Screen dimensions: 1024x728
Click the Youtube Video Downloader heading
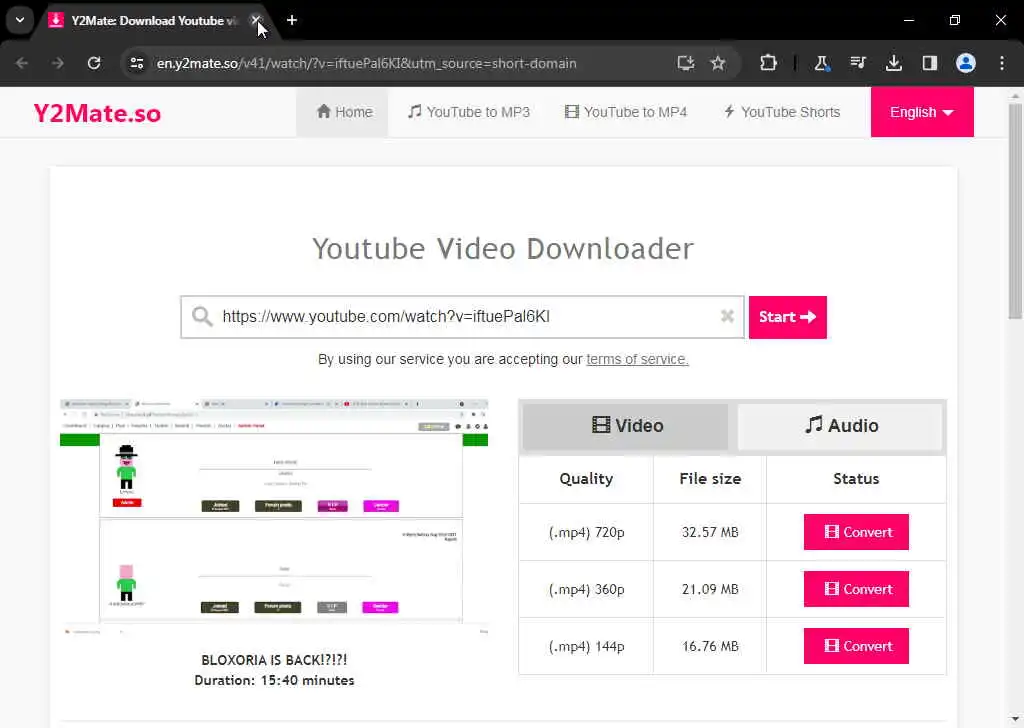point(503,249)
